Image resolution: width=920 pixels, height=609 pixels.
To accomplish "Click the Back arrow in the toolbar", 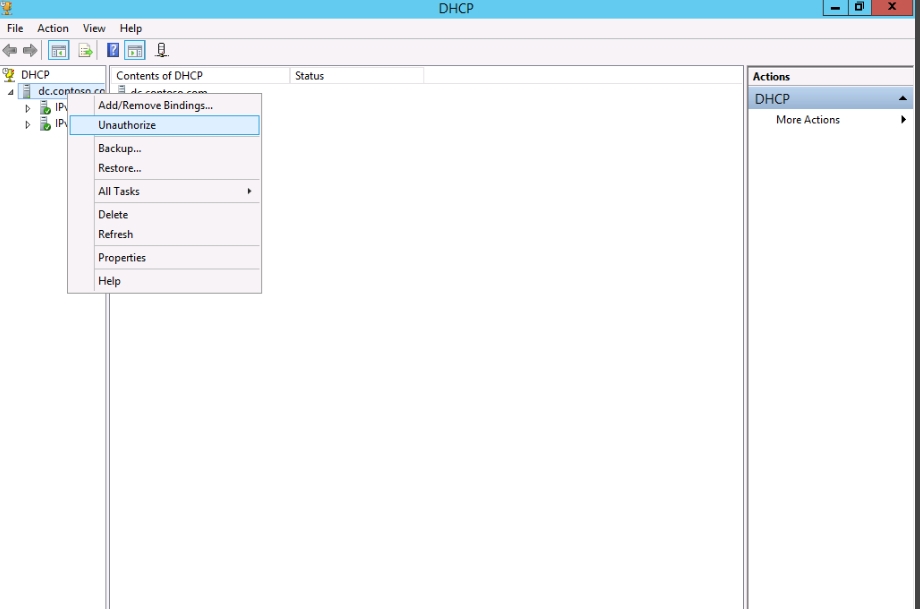I will pyautogui.click(x=10, y=51).
